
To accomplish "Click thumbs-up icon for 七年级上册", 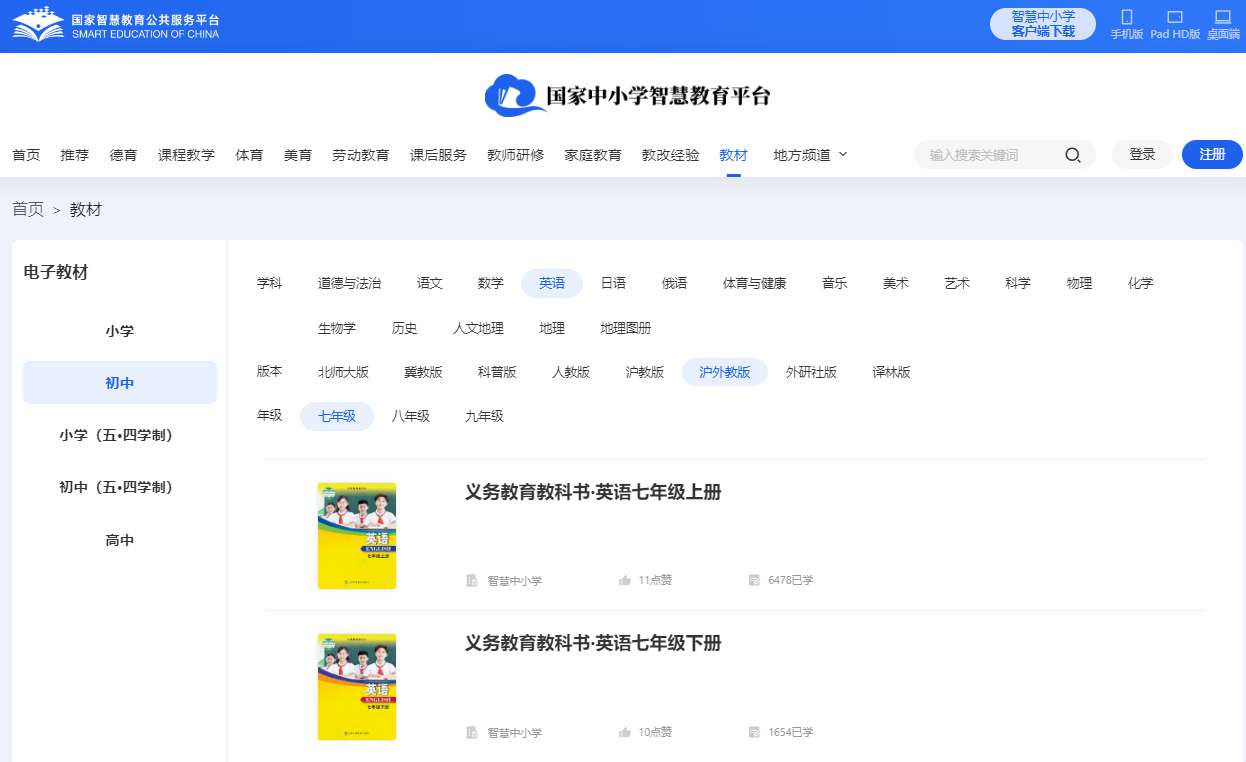I will (625, 580).
